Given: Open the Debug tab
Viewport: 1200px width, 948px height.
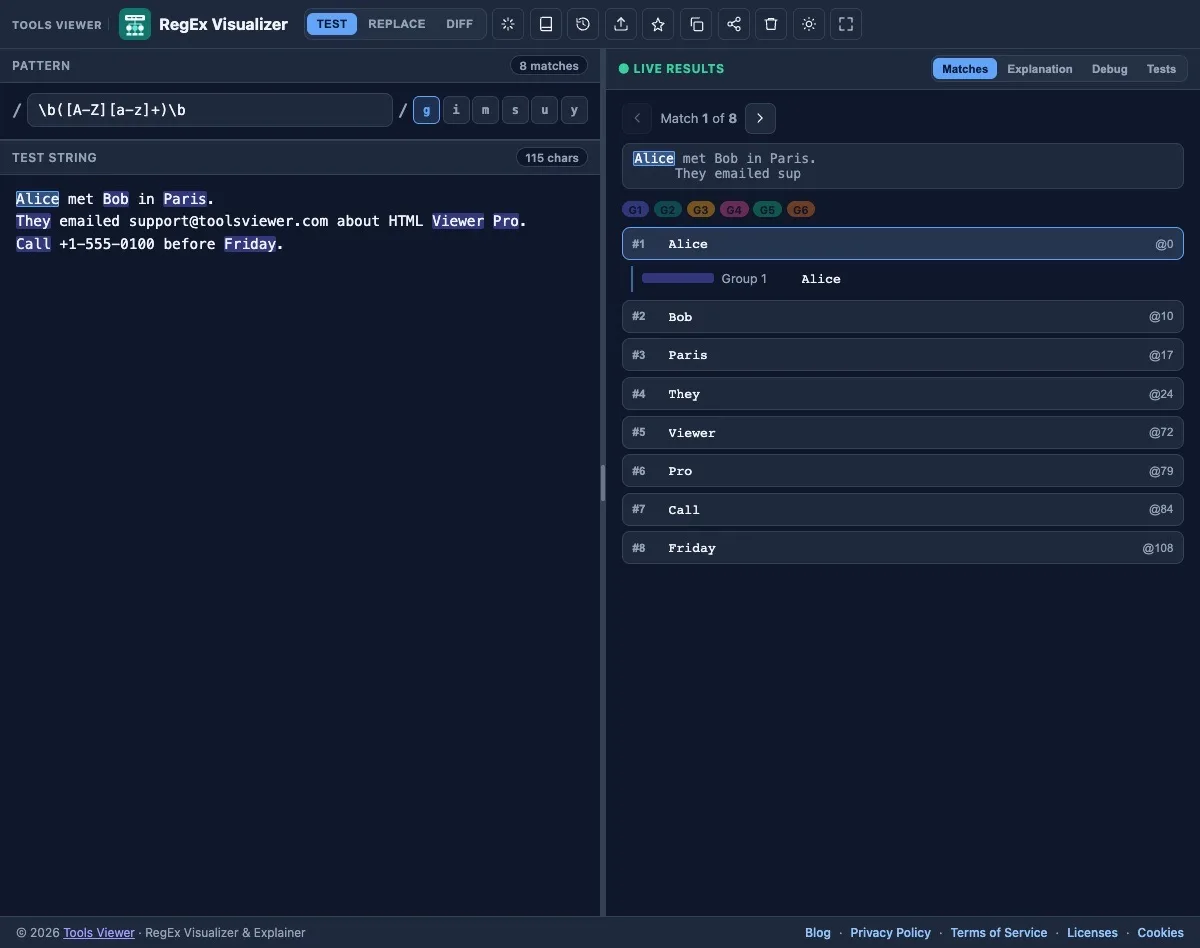Looking at the screenshot, I should click(1110, 69).
